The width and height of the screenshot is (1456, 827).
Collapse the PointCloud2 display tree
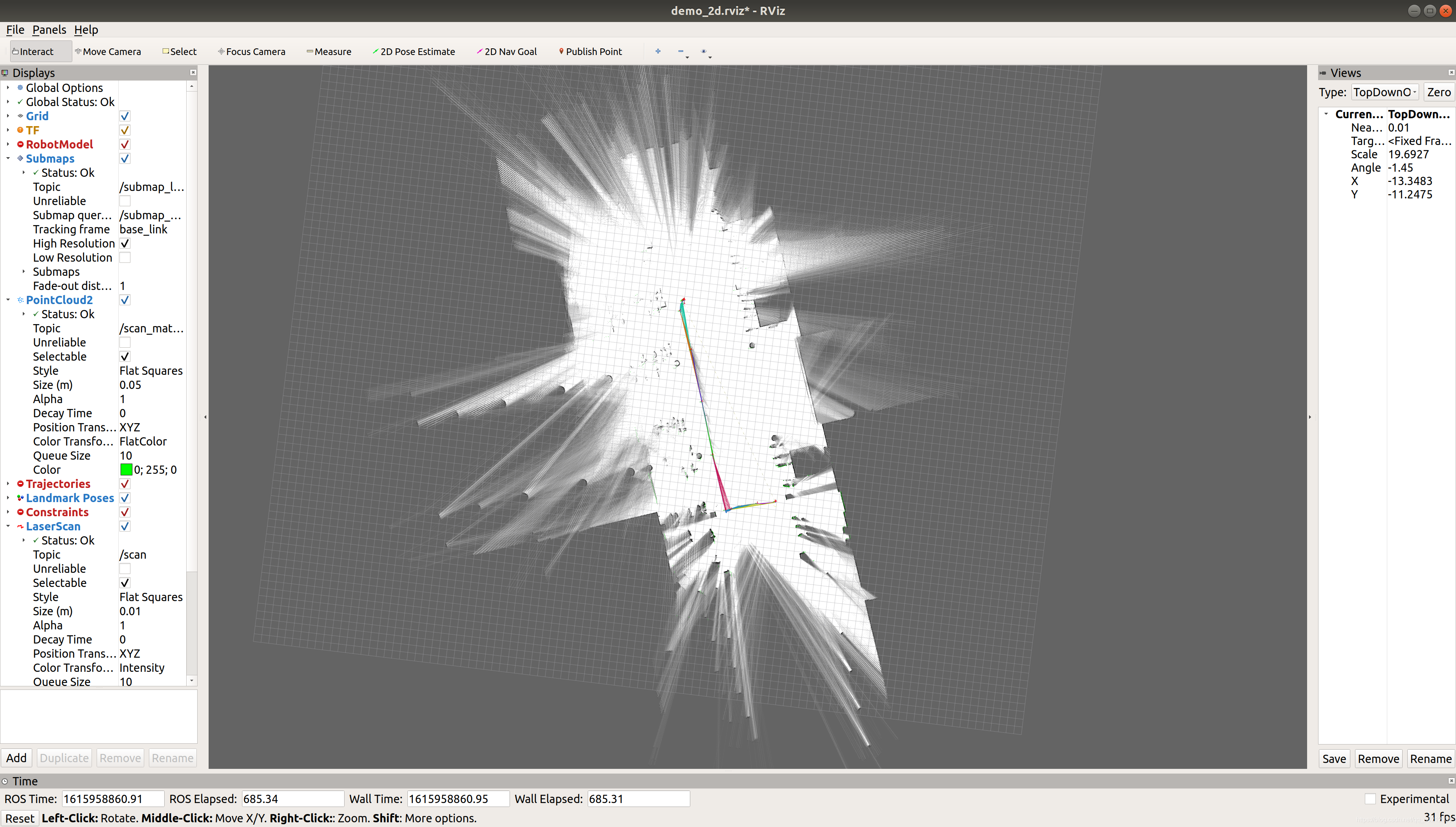[8, 300]
